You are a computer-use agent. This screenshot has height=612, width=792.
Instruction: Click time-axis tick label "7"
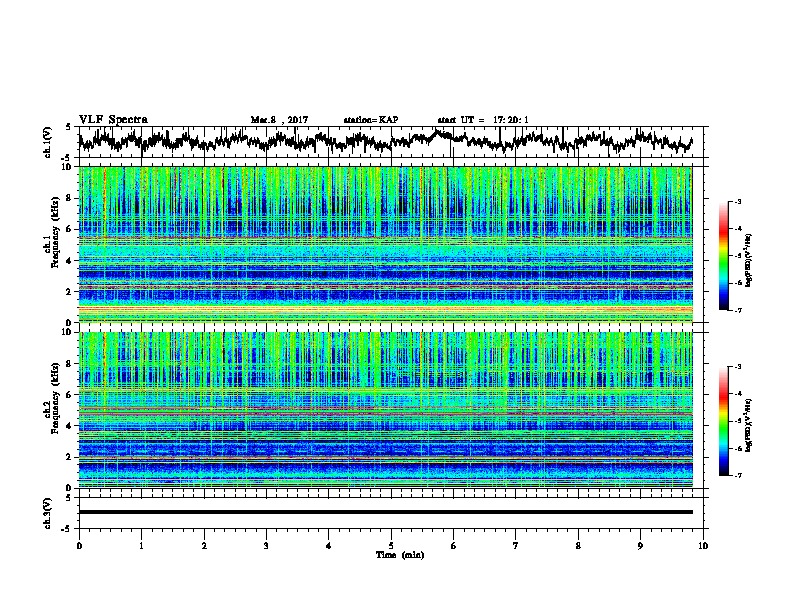516,546
